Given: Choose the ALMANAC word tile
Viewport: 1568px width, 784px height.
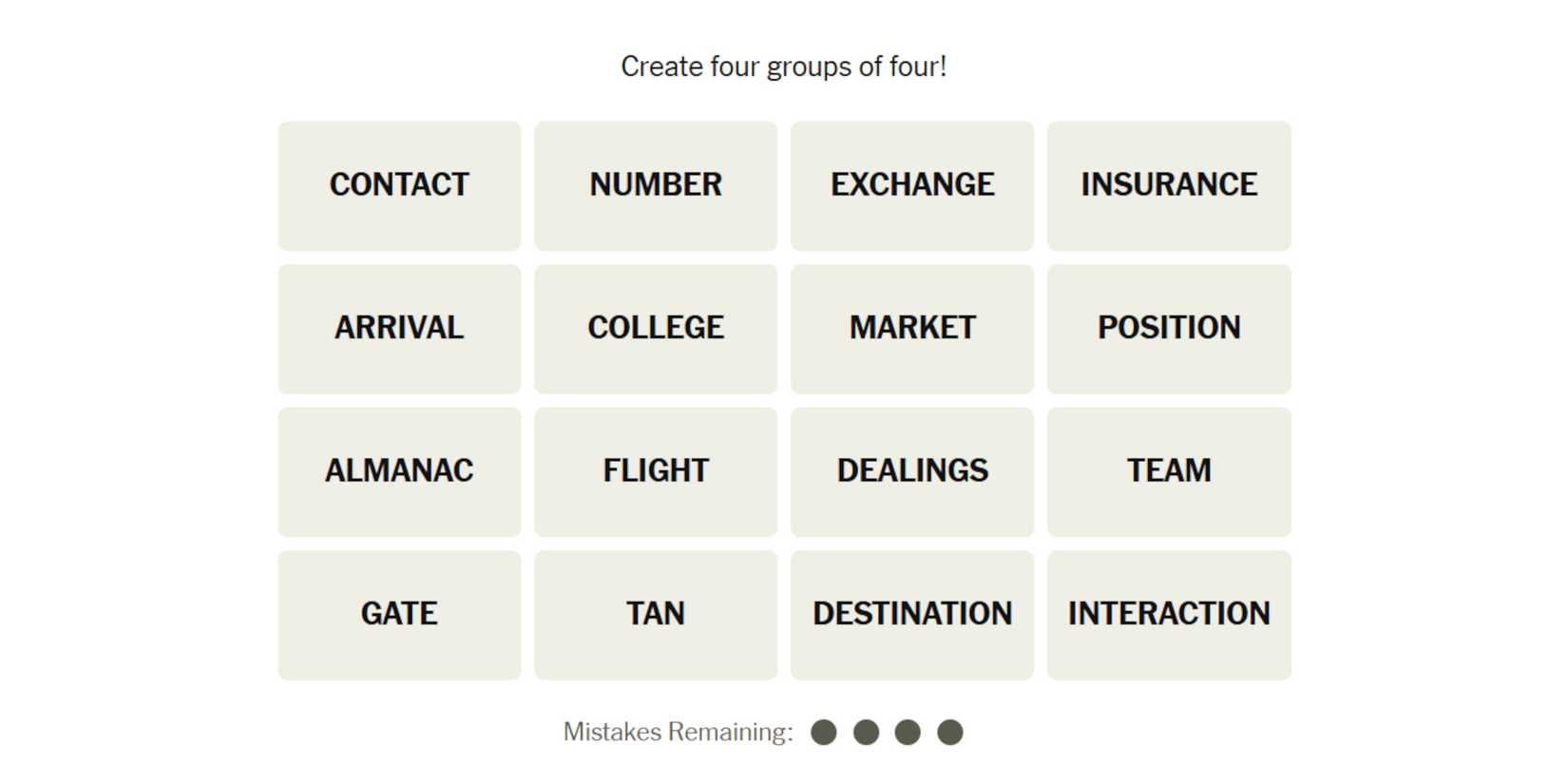Looking at the screenshot, I should 399,471.
